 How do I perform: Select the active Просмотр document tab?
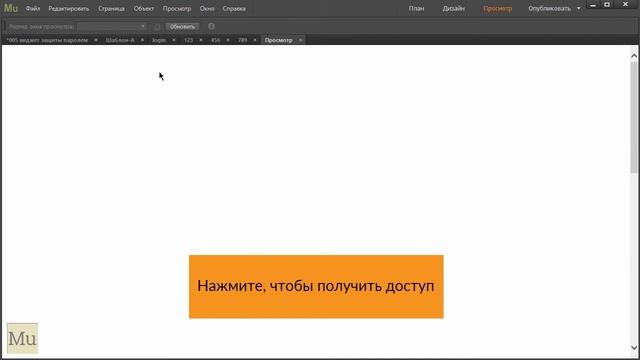click(278, 40)
